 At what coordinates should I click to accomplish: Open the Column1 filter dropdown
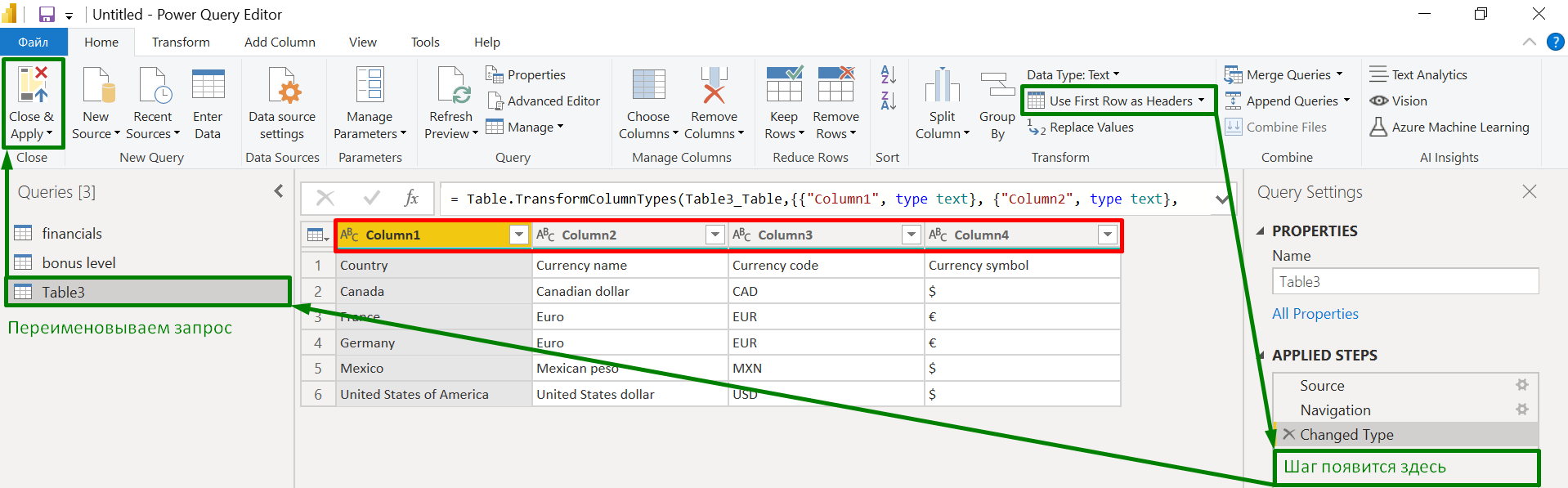(x=519, y=235)
